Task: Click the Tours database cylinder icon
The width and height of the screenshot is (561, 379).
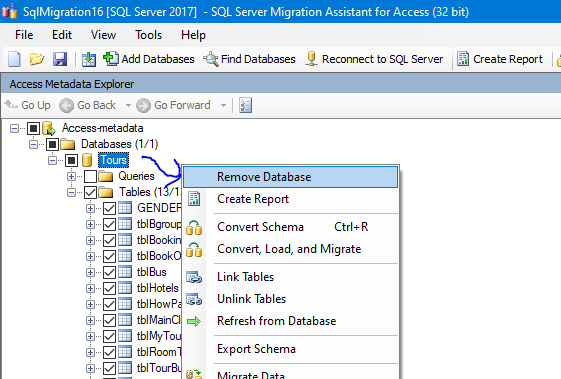Action: tap(87, 160)
